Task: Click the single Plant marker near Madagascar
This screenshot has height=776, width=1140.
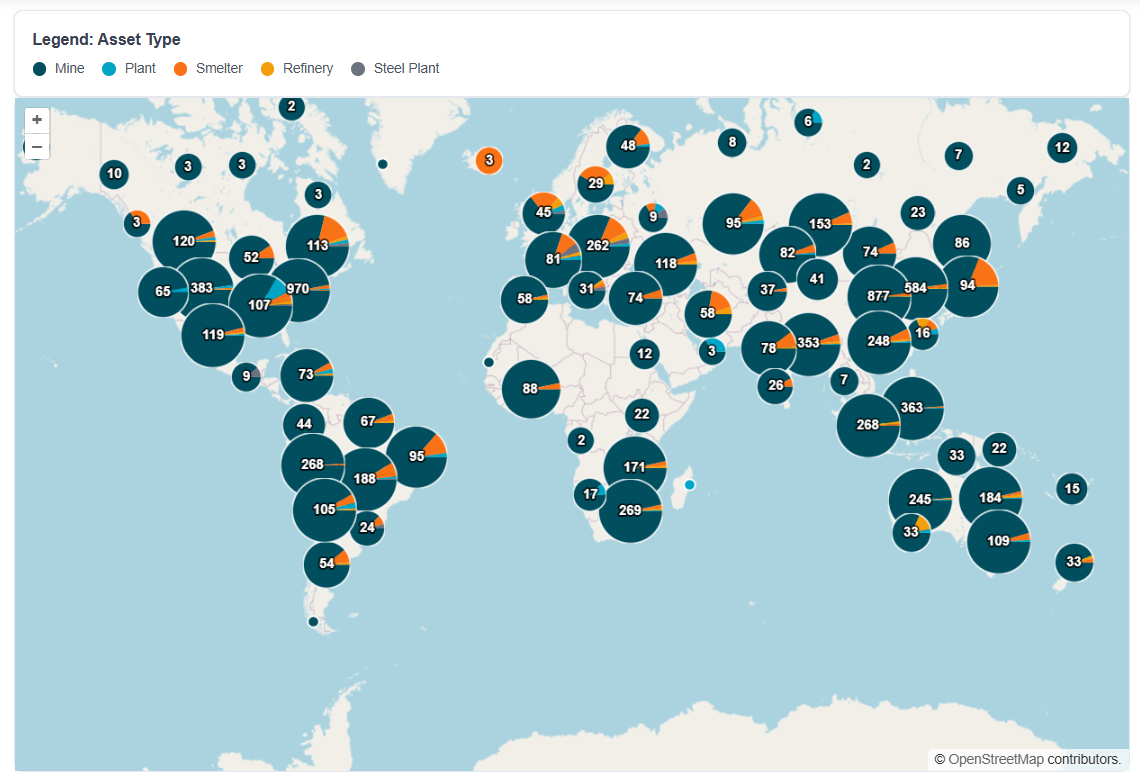Action: [689, 484]
